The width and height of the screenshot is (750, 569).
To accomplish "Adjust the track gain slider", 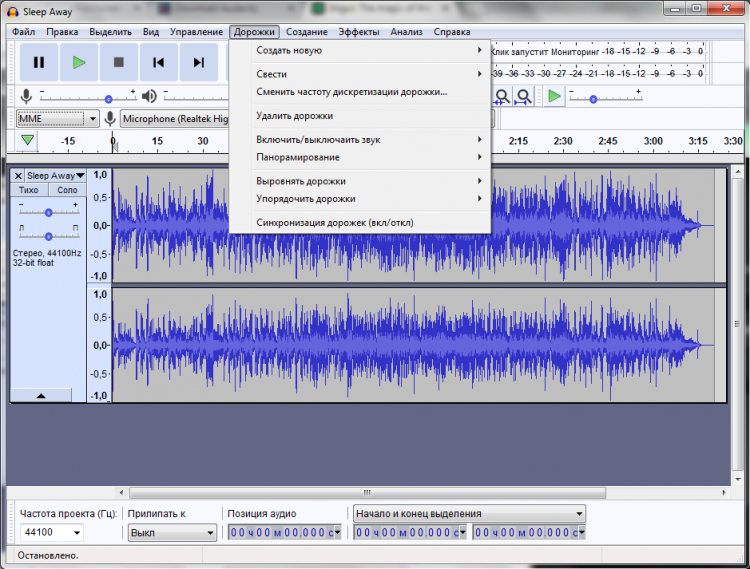I will click(48, 212).
